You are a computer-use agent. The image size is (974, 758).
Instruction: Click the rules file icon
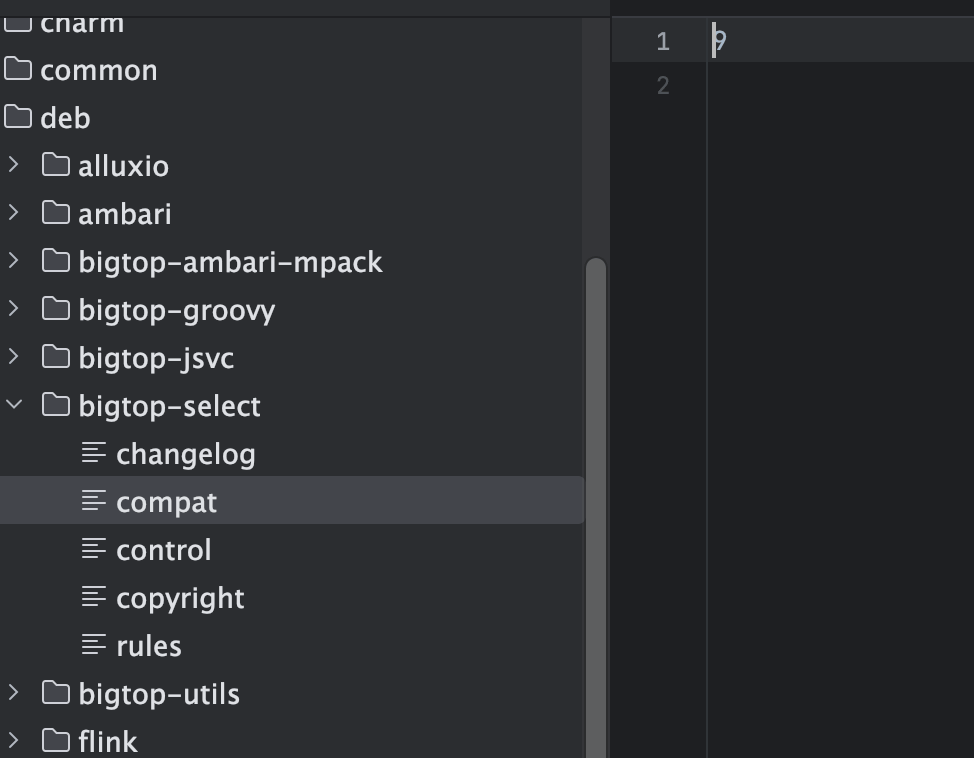pos(94,644)
